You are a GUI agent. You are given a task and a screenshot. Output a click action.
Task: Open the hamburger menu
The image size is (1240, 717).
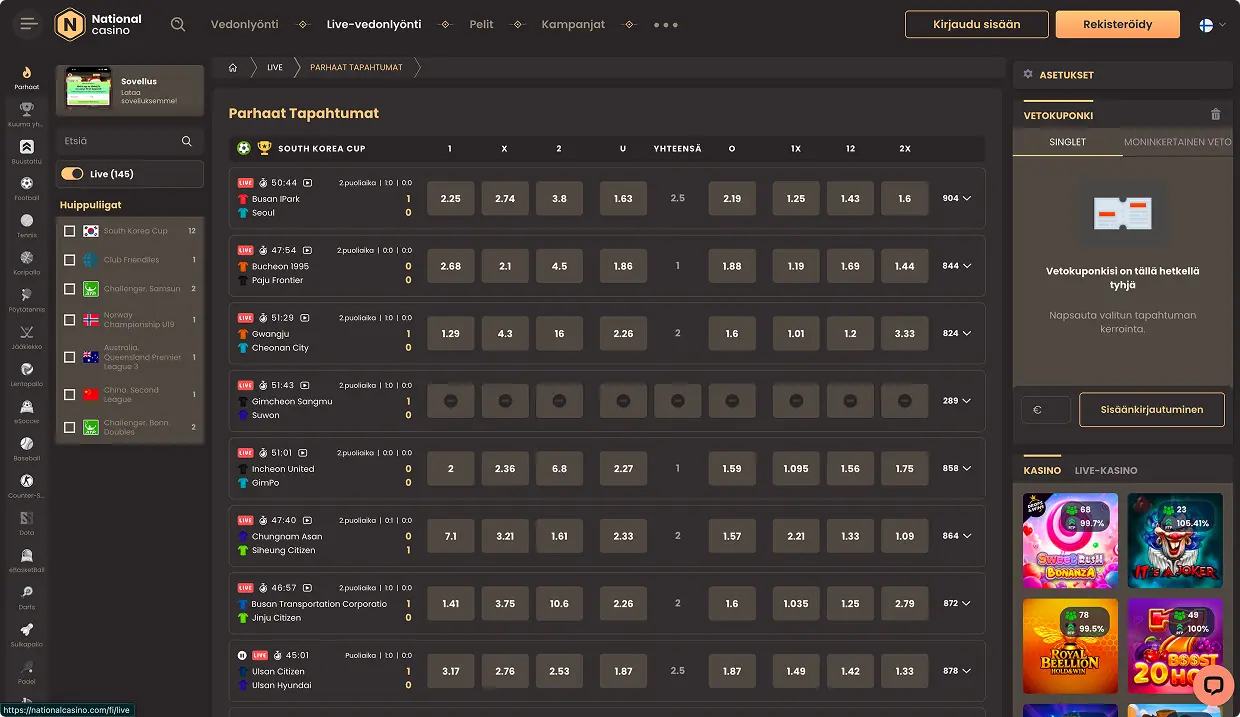pyautogui.click(x=28, y=24)
